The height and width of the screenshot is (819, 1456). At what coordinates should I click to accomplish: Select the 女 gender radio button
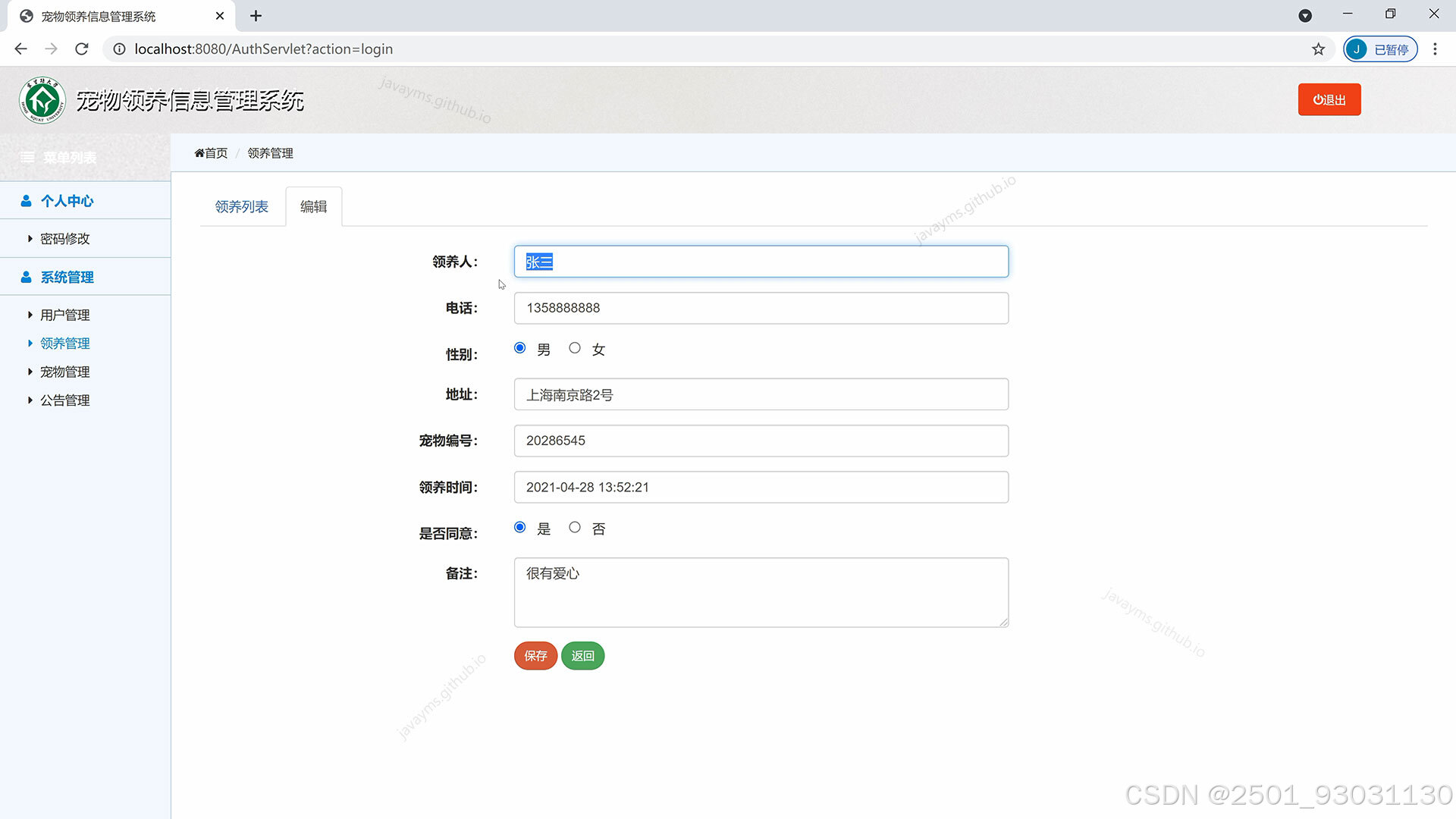575,348
